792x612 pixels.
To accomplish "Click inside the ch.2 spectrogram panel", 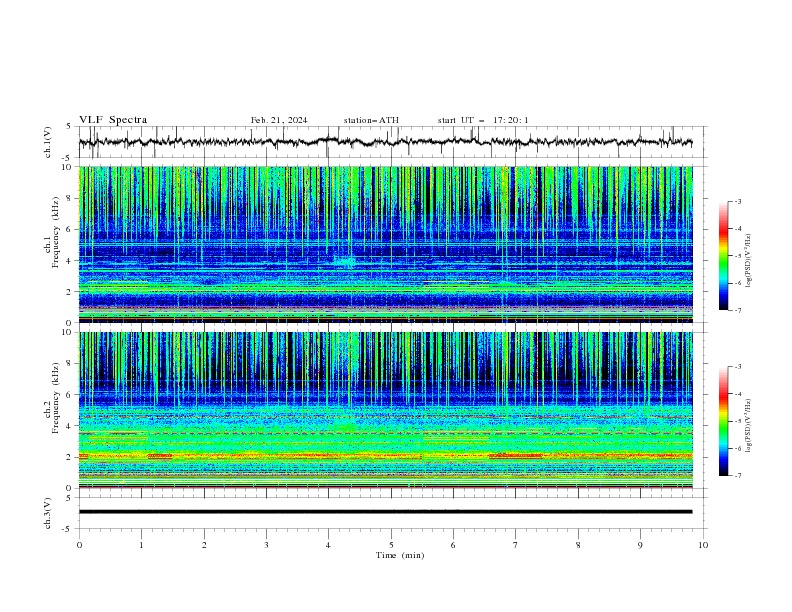I will [385, 410].
